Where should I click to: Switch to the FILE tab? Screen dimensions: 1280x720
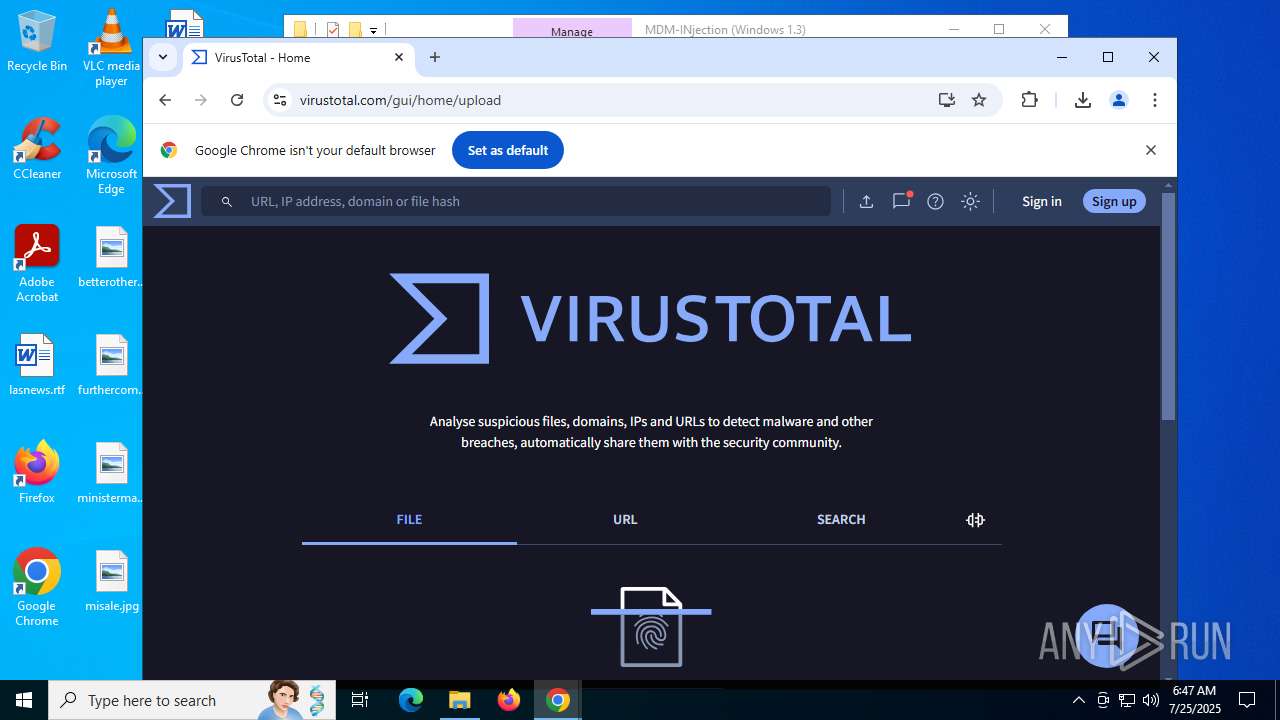coord(409,520)
